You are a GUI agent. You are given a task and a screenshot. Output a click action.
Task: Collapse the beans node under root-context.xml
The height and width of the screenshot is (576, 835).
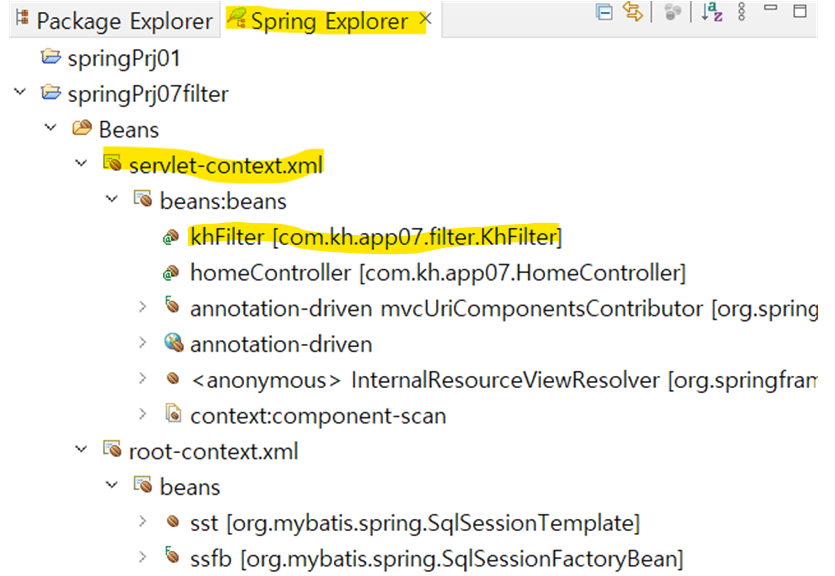pos(112,484)
